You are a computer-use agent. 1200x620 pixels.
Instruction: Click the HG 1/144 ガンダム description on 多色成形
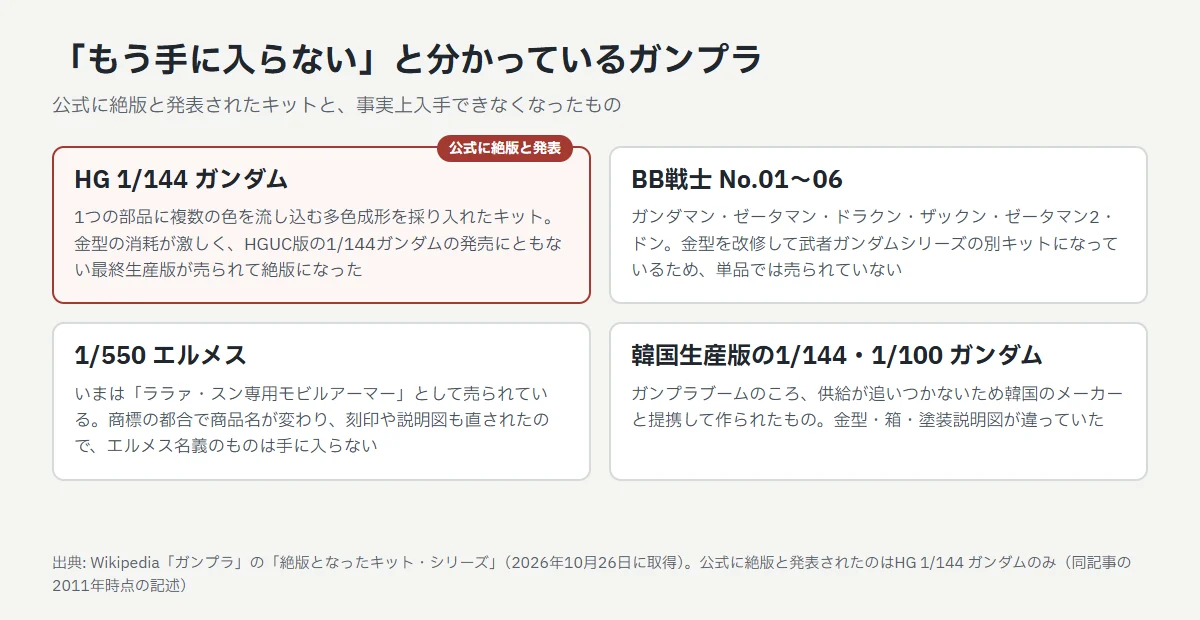tap(321, 243)
